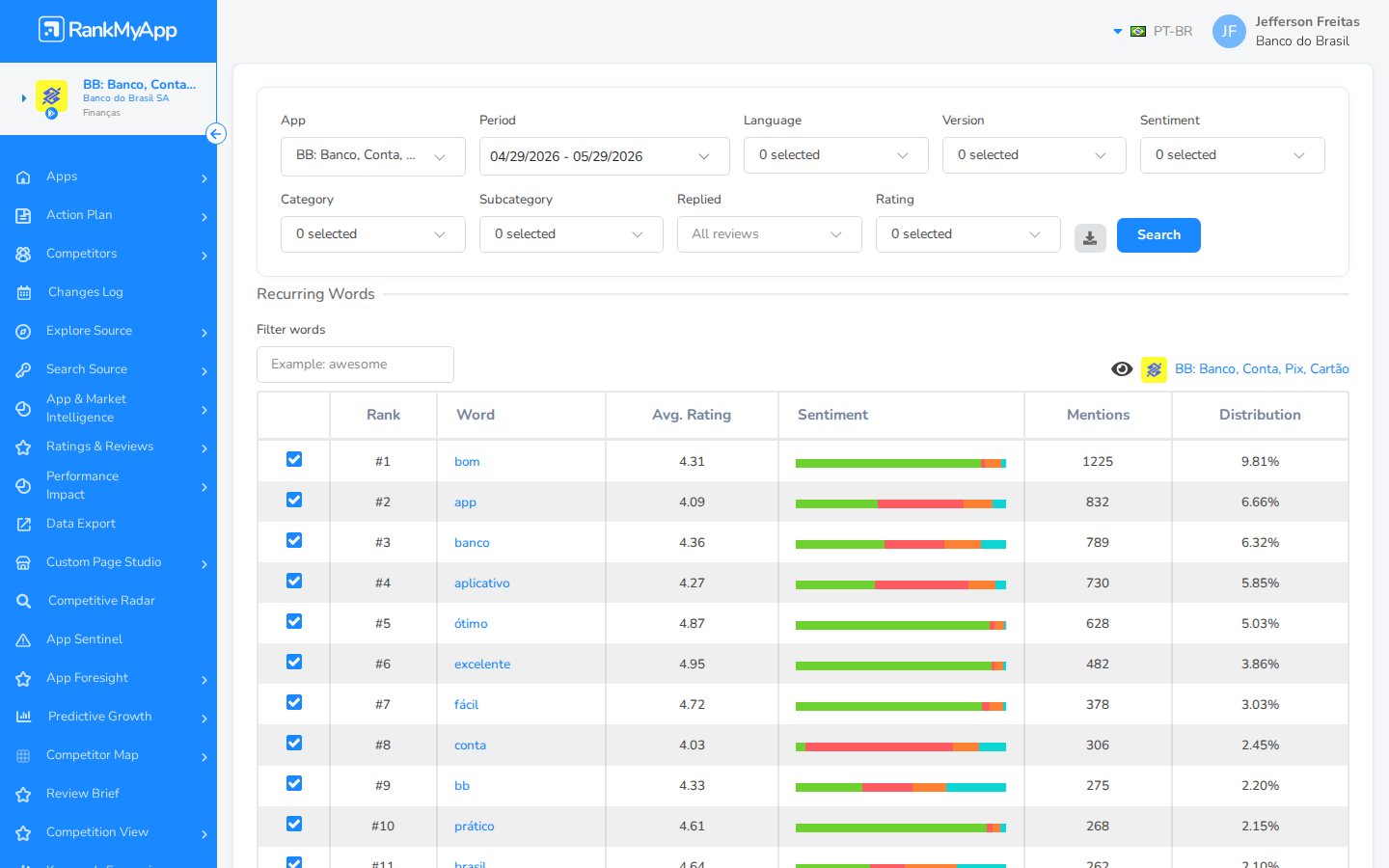Click the sentiment bar for app
This screenshot has height=868, width=1389.
(x=901, y=503)
